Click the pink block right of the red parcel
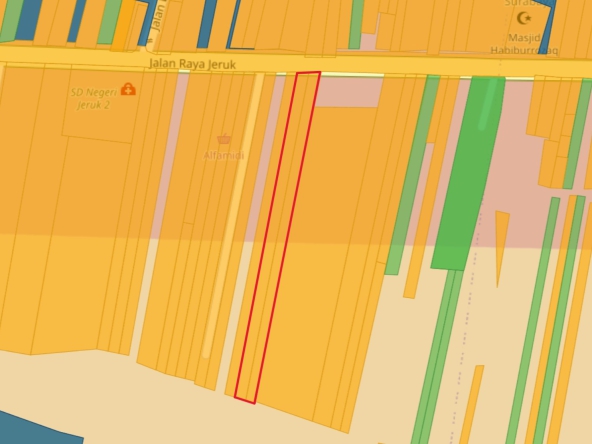The width and height of the screenshot is (592, 444). pos(349,92)
